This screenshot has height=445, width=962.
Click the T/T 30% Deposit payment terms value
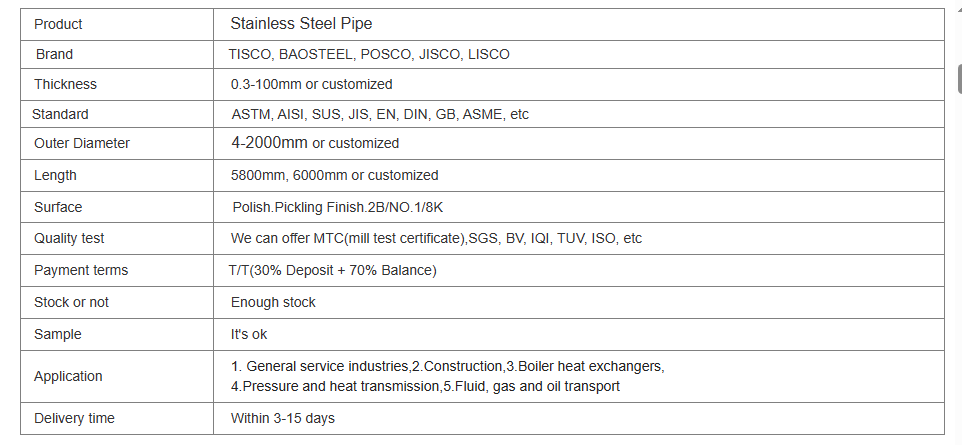pos(333,270)
